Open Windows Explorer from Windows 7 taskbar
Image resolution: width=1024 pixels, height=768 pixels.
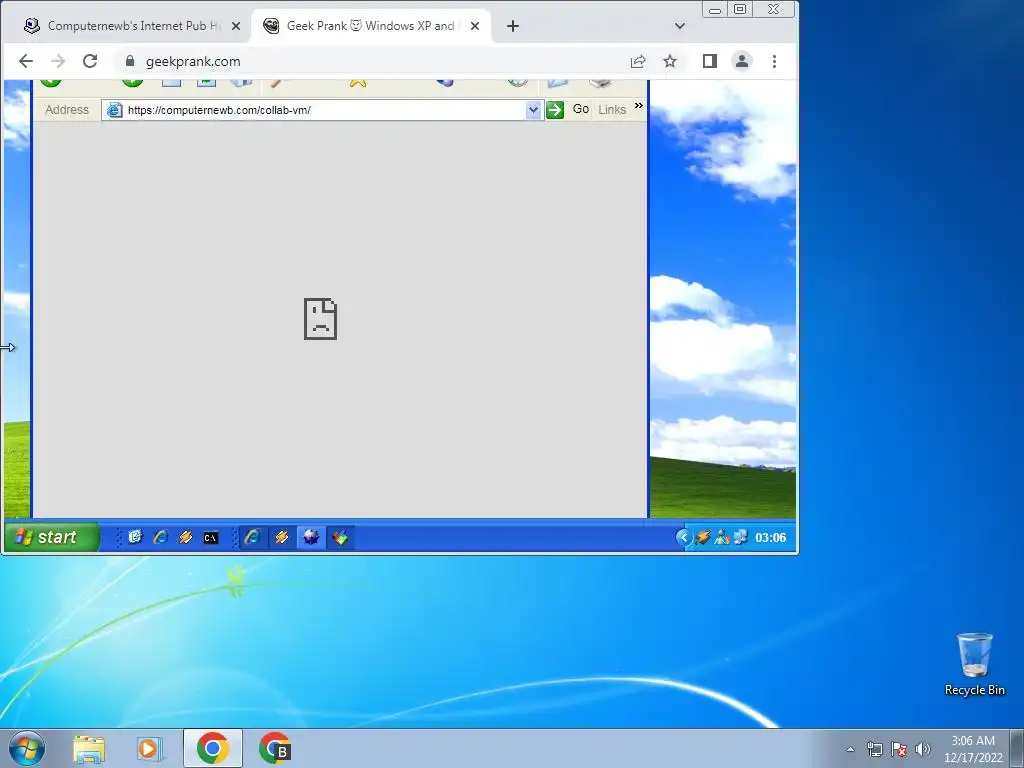tap(89, 749)
